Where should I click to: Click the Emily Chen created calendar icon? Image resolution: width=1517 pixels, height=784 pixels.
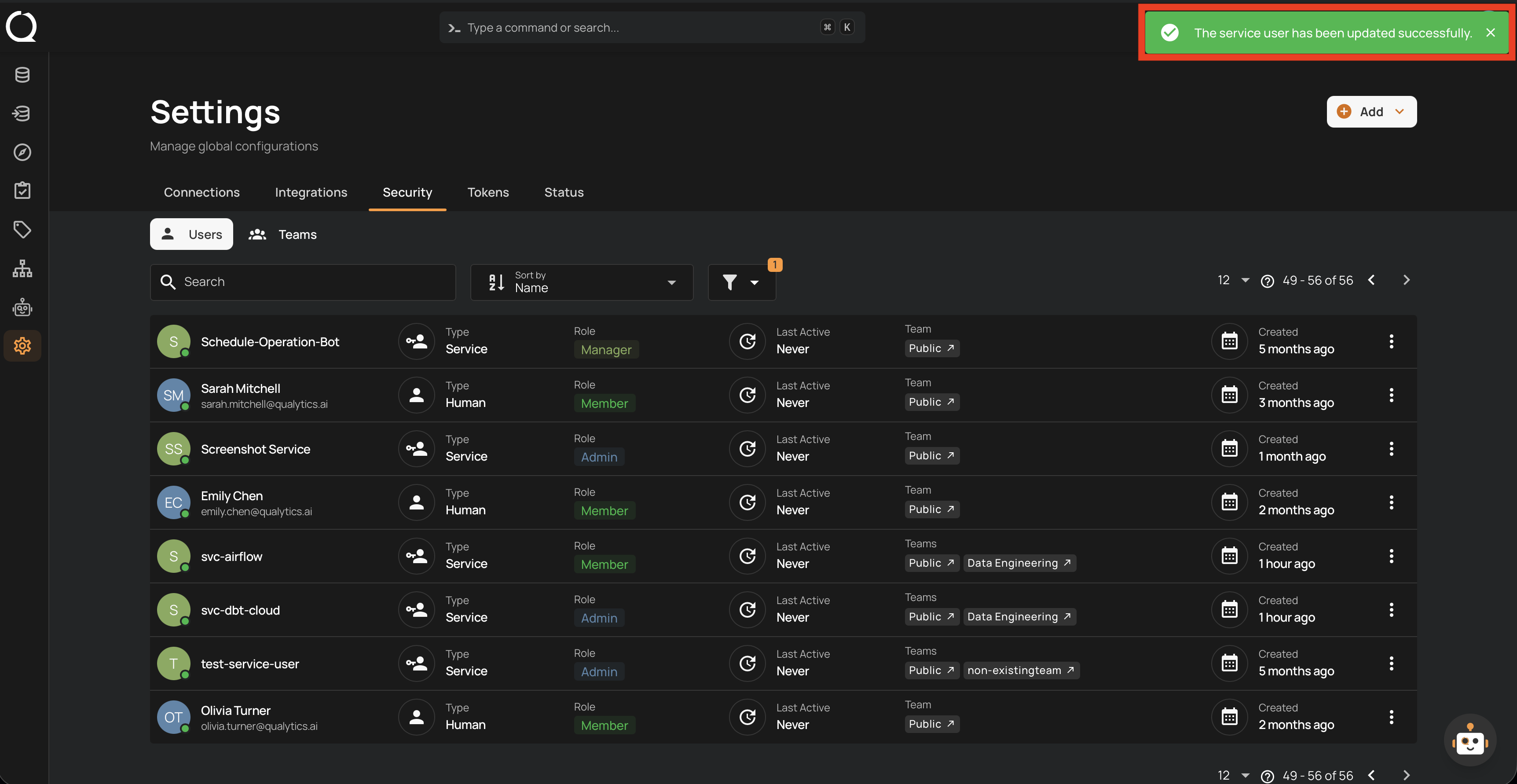[x=1230, y=502]
